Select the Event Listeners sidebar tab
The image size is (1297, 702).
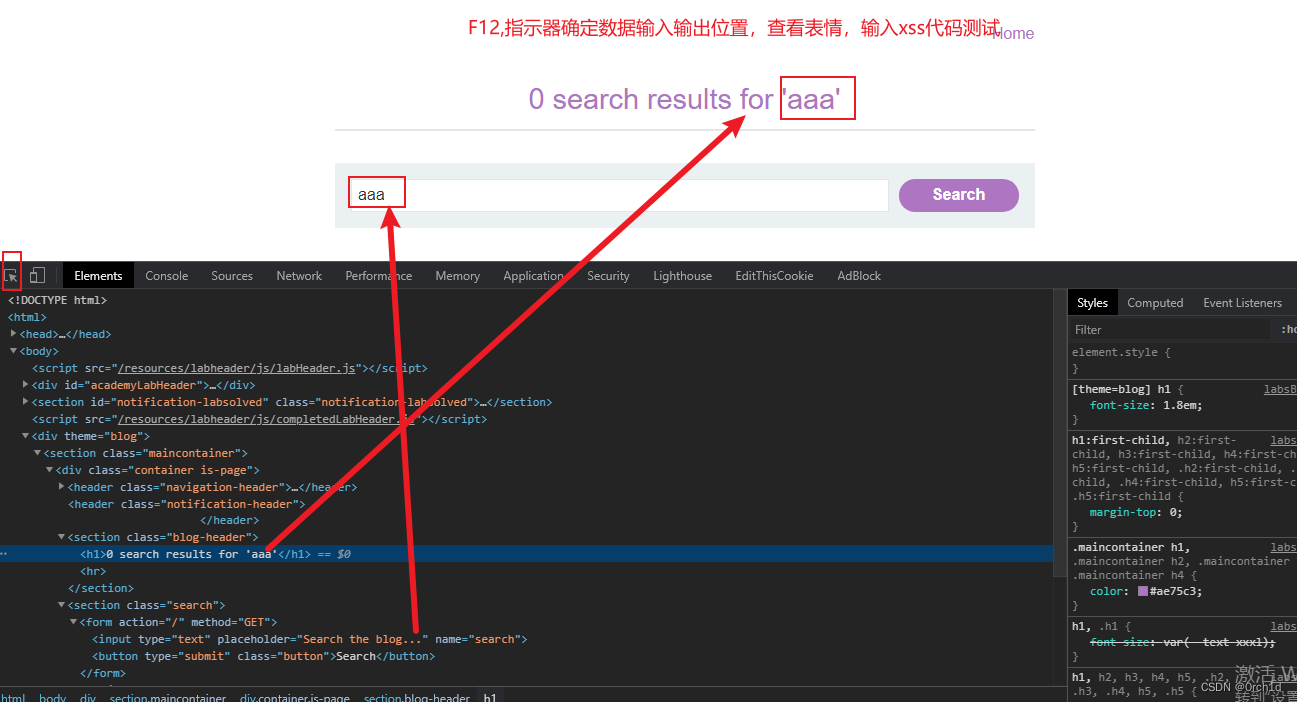pos(1242,303)
